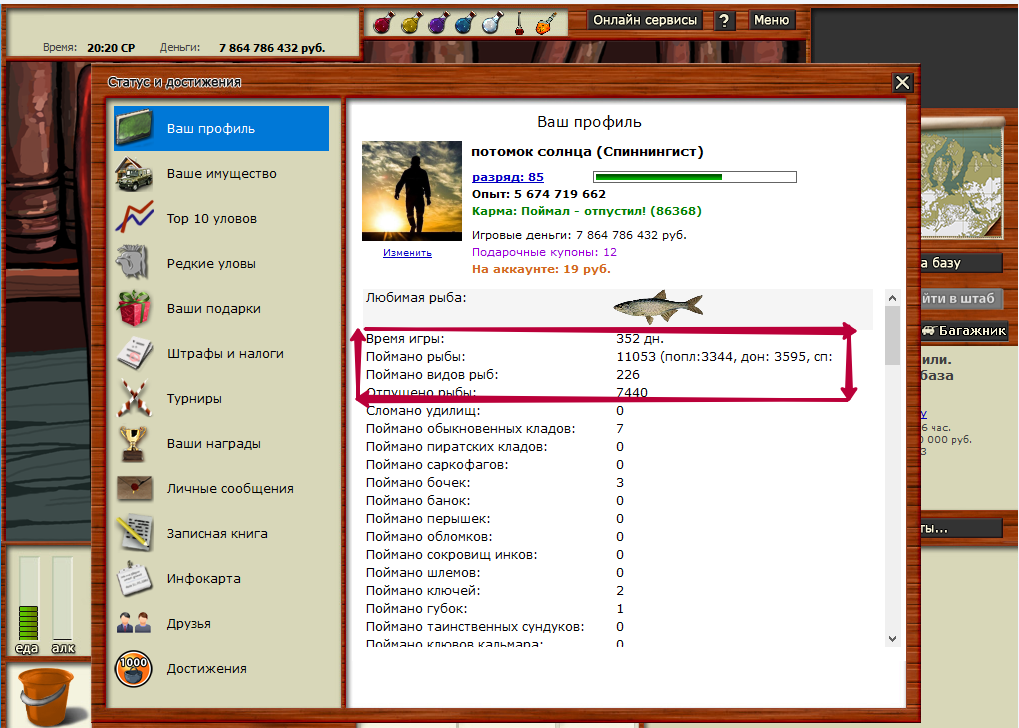
Task: Click the Поймано видов рыб: 226 row
Action: click(619, 375)
